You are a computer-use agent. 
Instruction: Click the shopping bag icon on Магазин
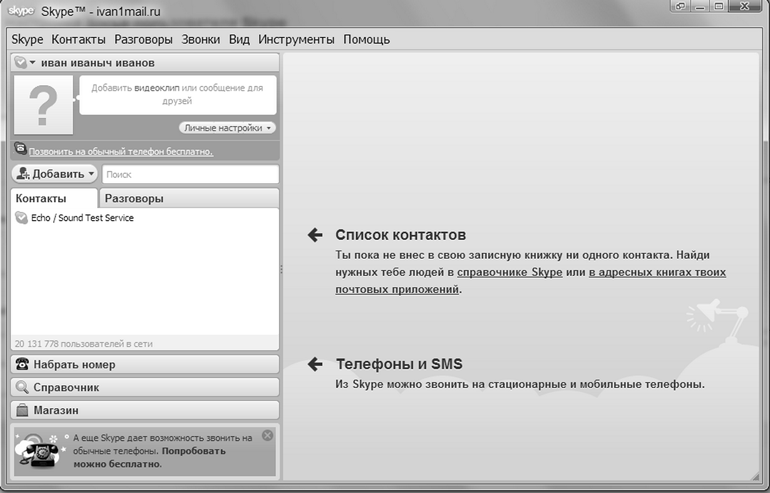[22, 410]
